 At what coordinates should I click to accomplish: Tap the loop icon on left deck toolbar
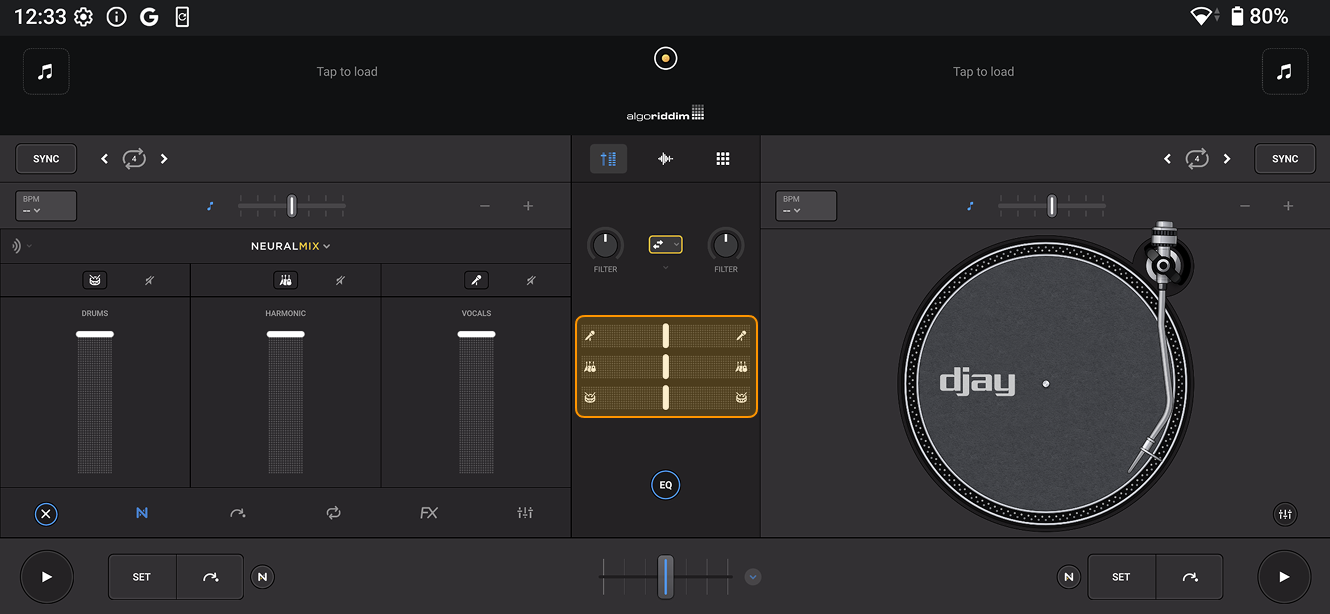333,512
